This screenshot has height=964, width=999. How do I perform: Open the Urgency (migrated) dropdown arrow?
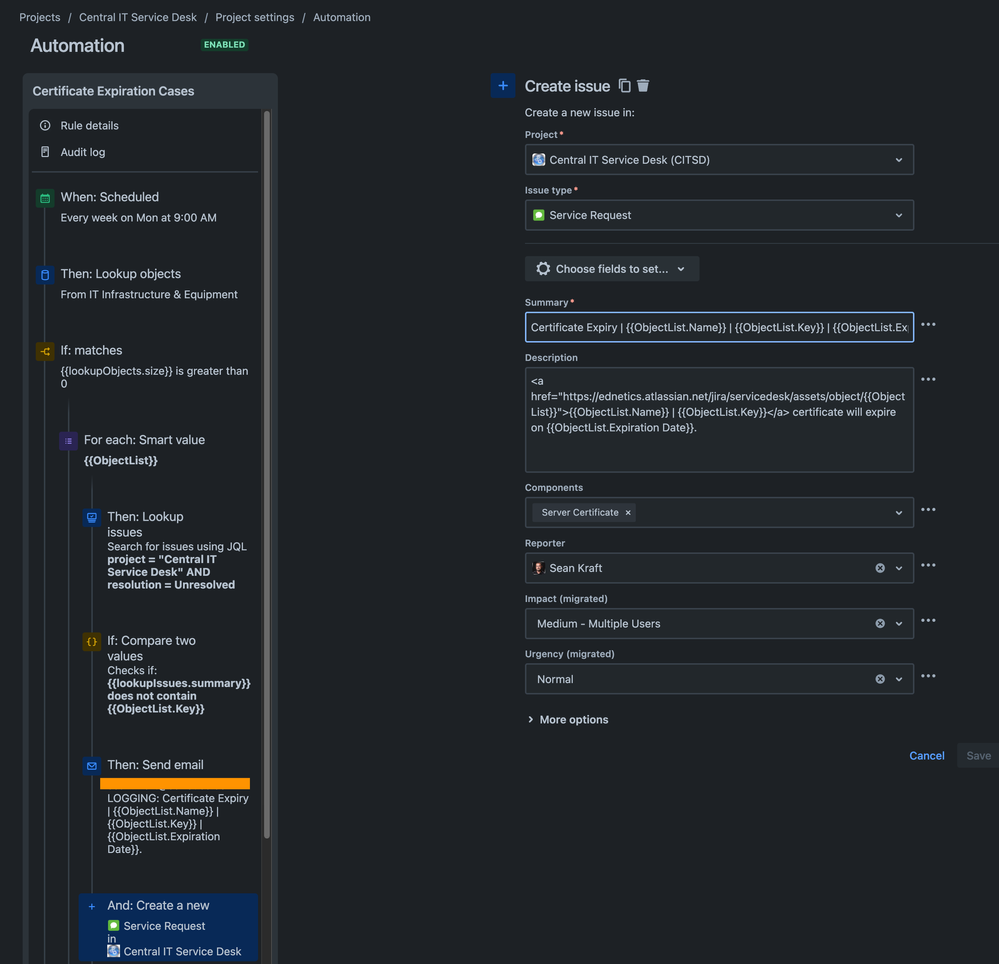click(x=899, y=679)
